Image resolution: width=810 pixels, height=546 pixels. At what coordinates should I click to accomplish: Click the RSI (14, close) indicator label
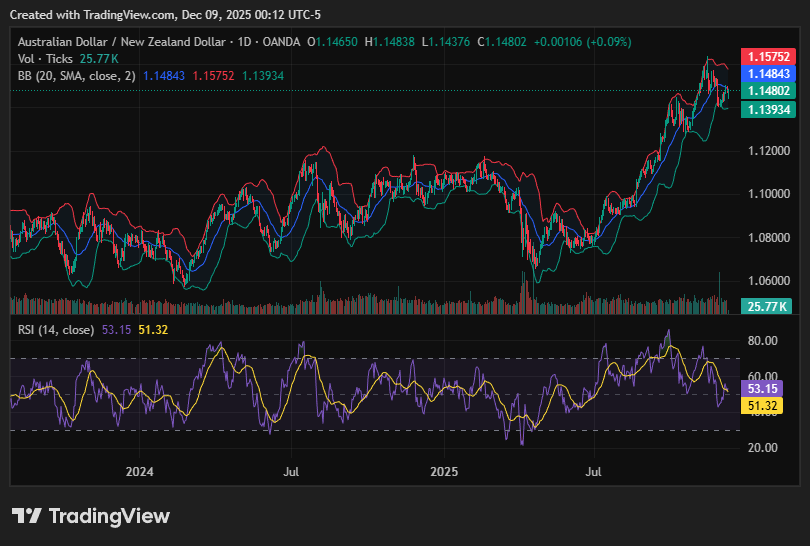56,329
